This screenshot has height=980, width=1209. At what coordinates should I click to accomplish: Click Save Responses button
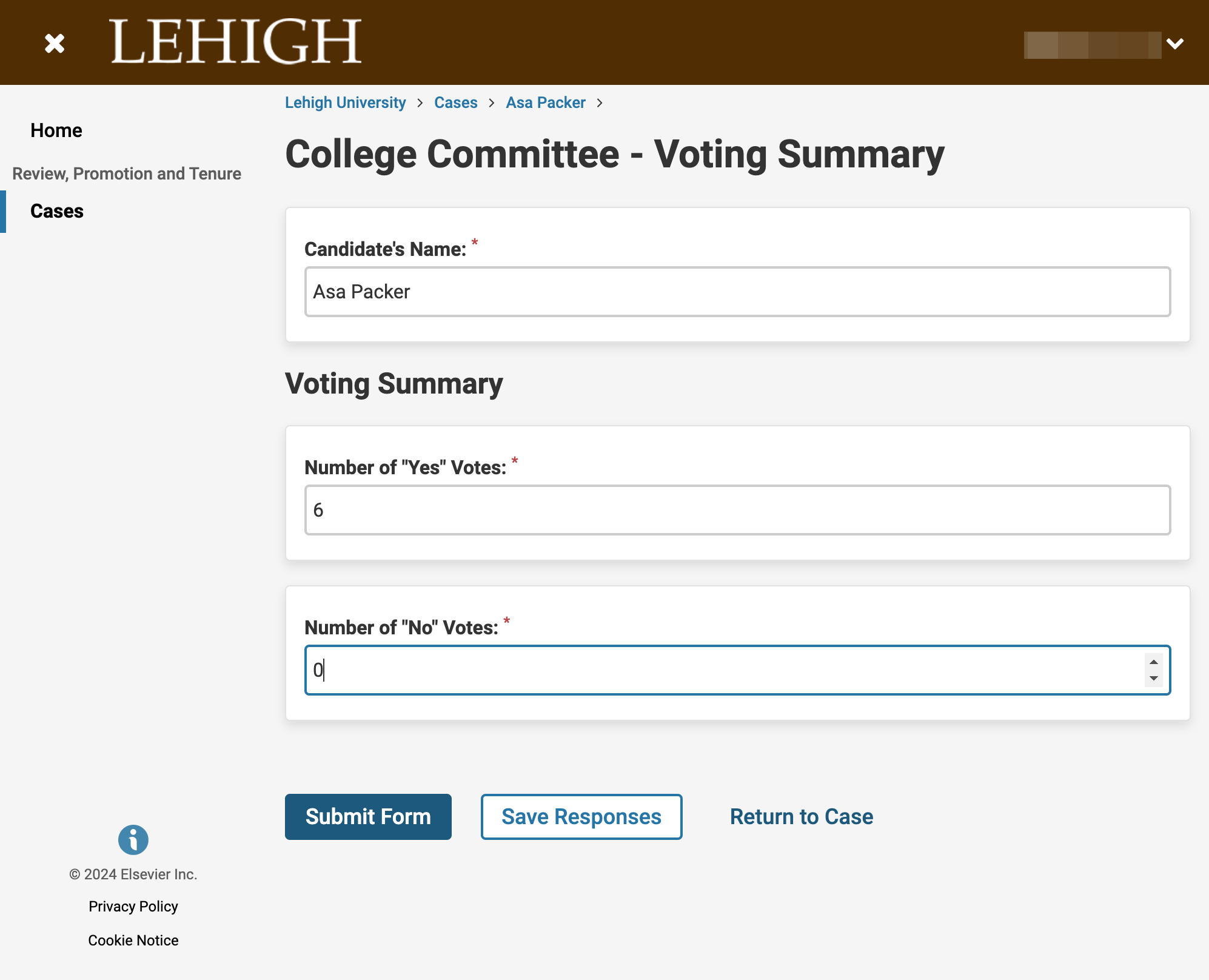tap(581, 817)
